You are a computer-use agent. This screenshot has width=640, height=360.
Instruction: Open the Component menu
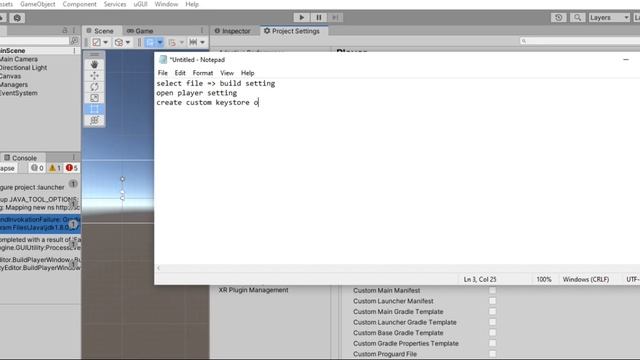click(x=80, y=4)
